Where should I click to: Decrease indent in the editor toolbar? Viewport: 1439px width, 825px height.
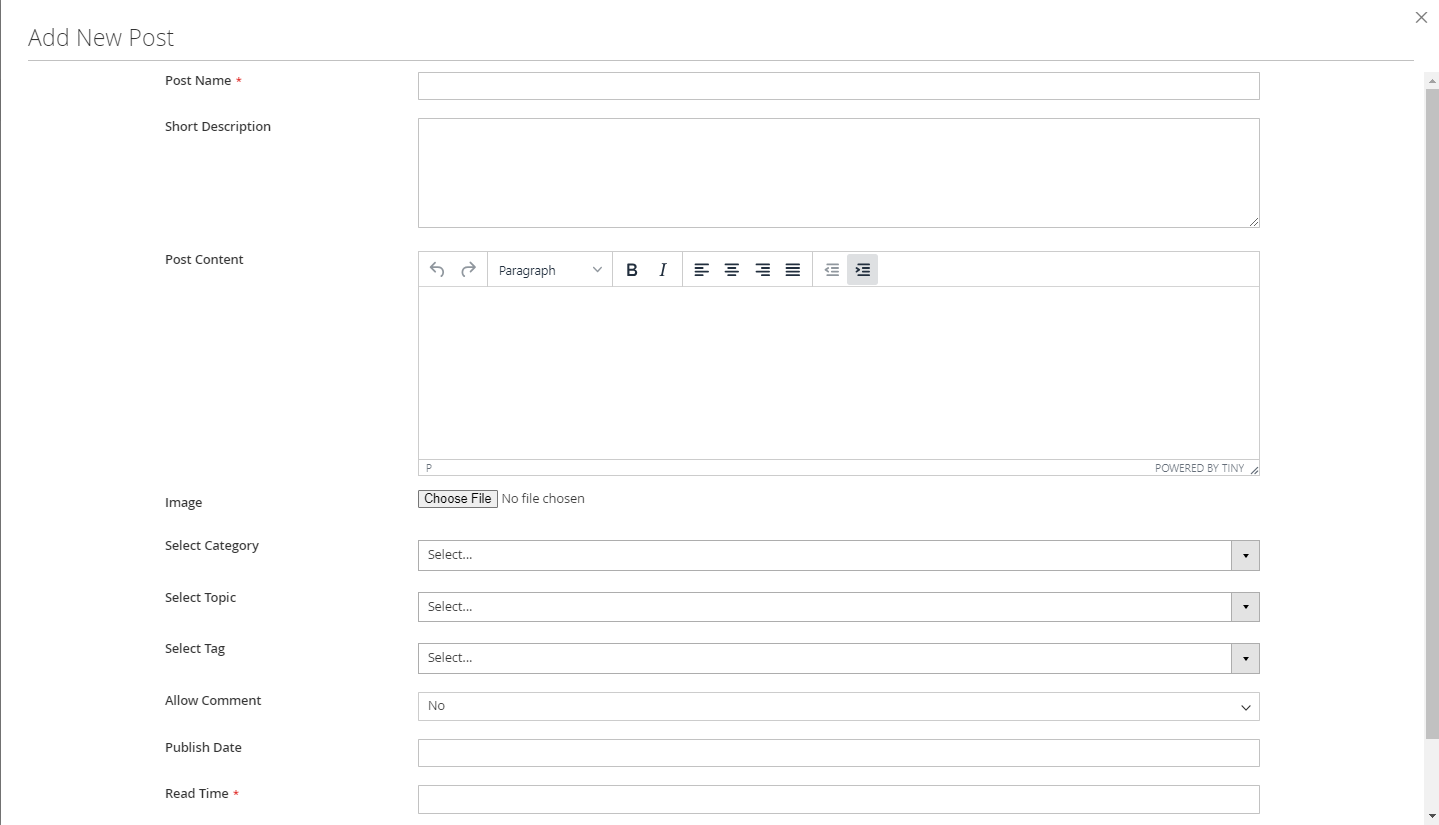click(x=832, y=270)
